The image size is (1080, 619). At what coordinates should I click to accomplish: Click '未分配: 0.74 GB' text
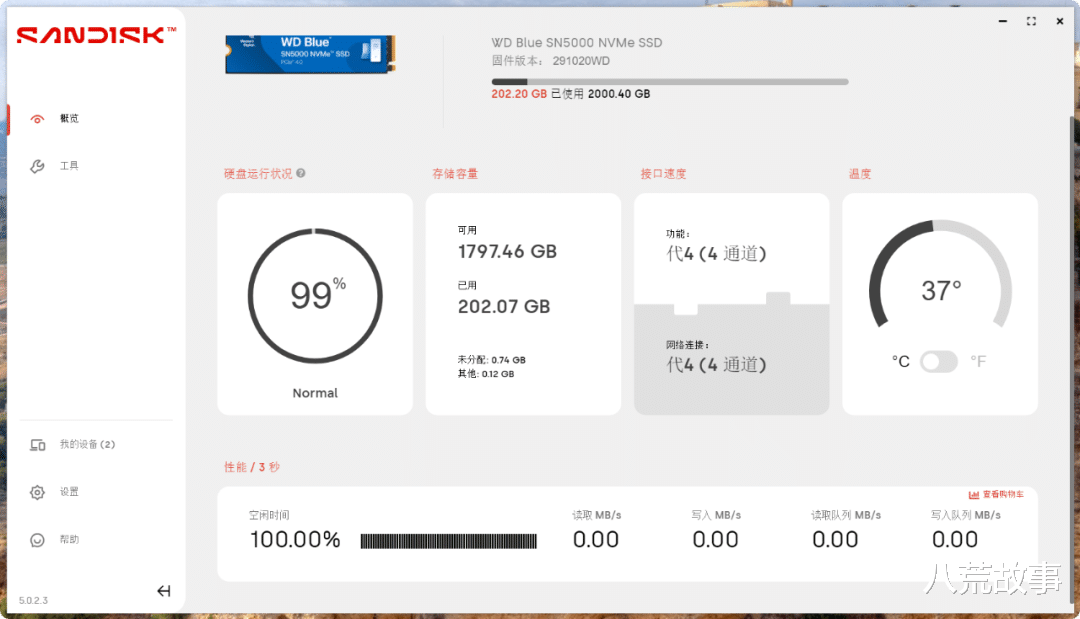coord(492,360)
